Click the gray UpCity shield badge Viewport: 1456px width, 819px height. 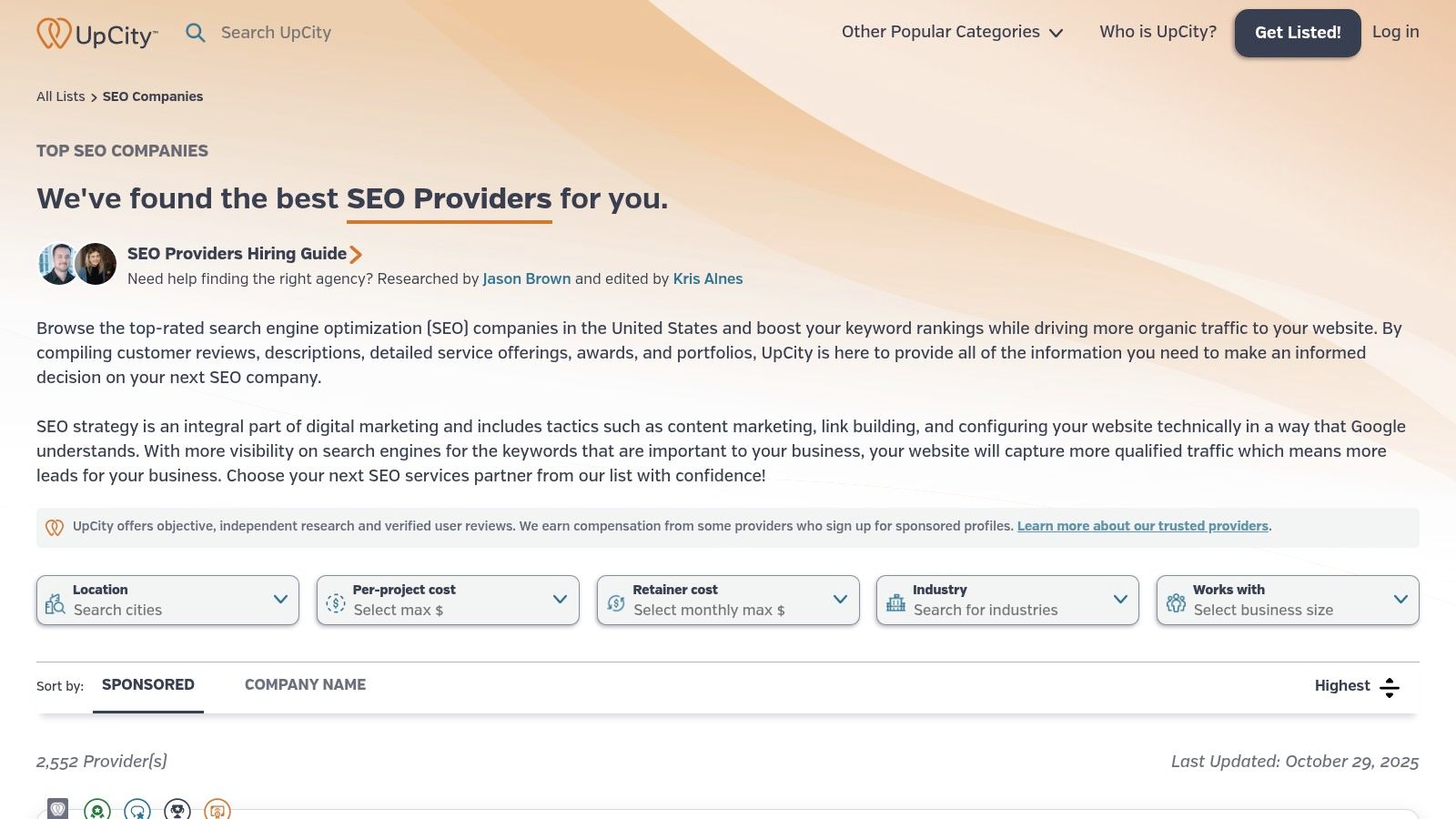(58, 808)
